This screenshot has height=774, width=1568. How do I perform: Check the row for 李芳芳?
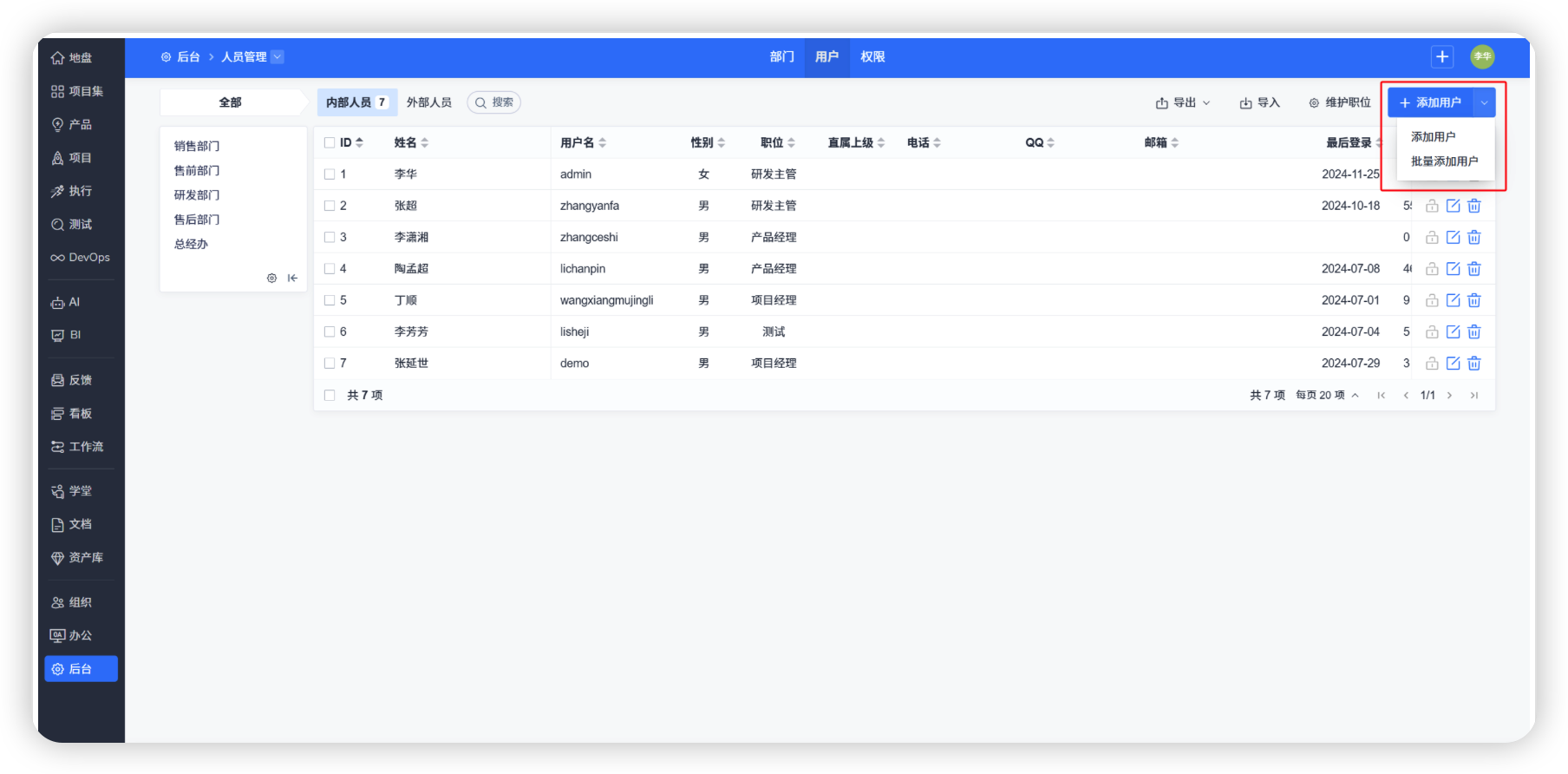coord(330,331)
